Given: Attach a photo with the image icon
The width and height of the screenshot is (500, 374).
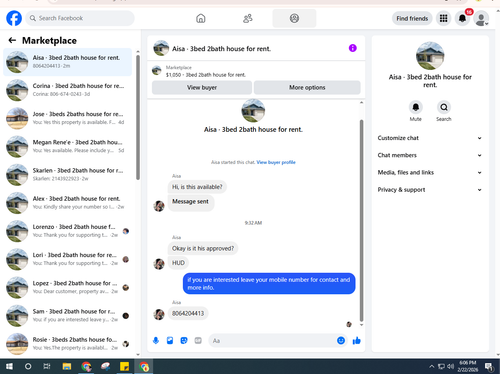Looking at the screenshot, I should tap(170, 340).
